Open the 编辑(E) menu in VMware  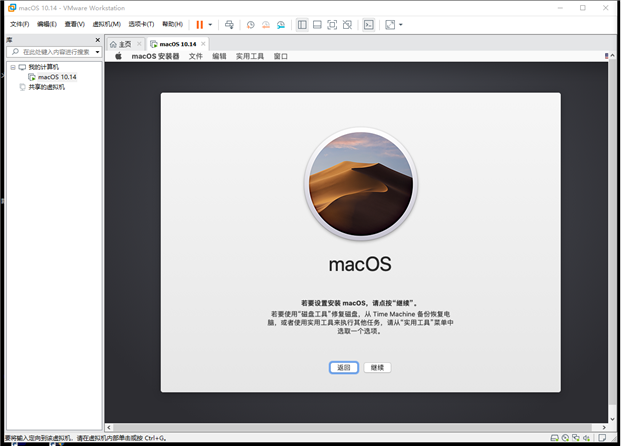coord(47,24)
